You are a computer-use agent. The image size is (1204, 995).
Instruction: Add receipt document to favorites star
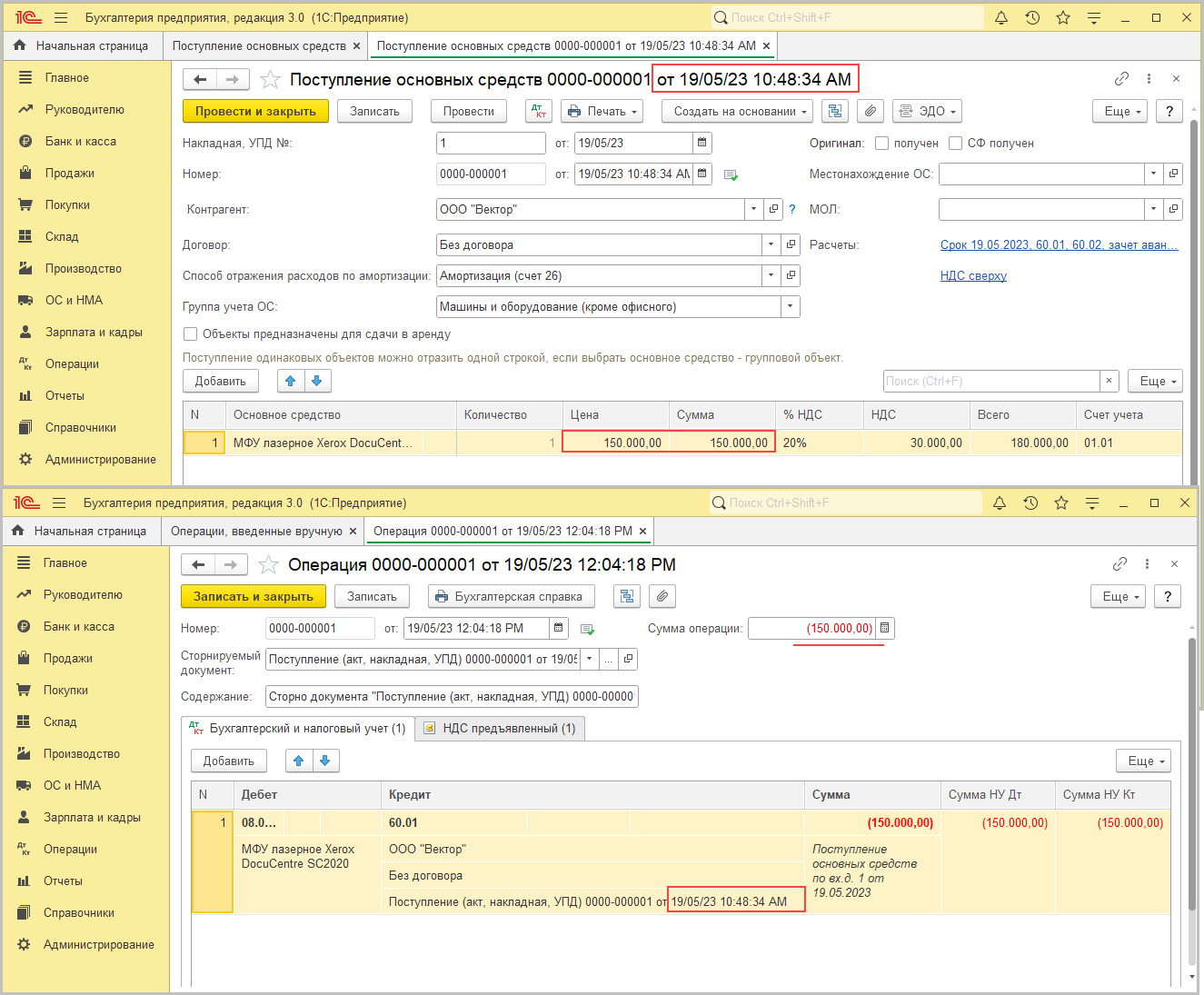[x=270, y=80]
